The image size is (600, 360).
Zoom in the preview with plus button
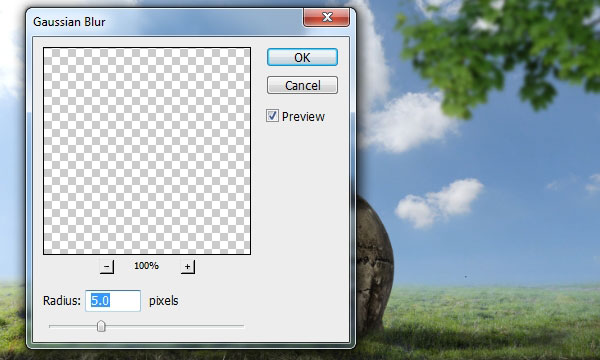point(188,266)
